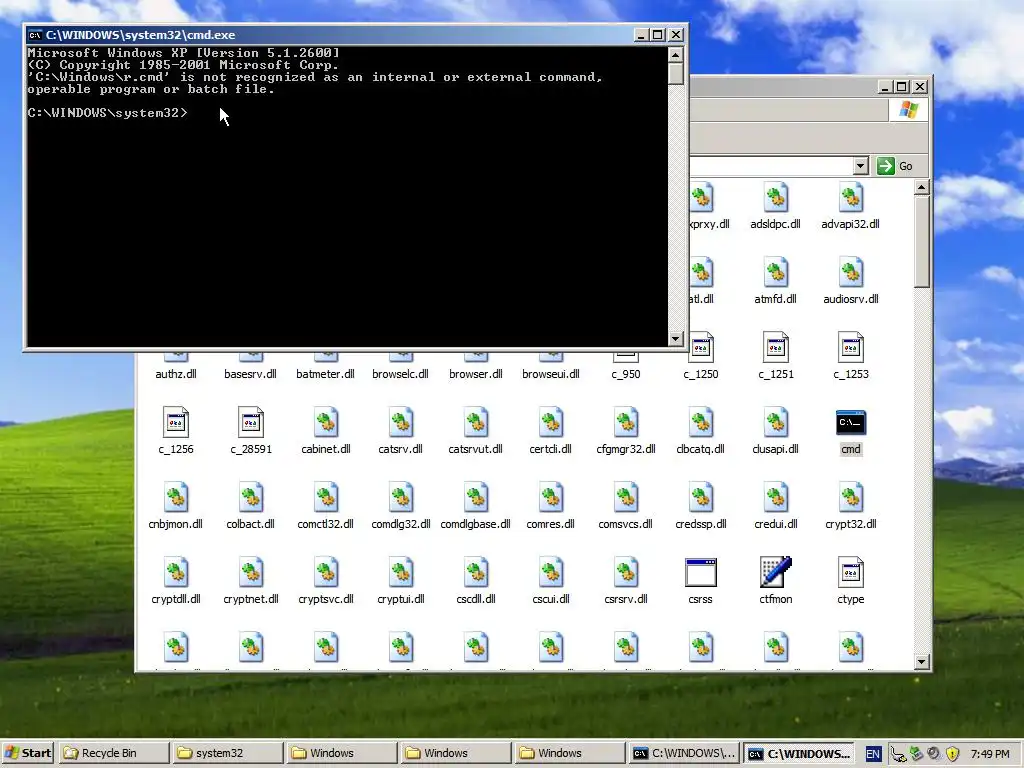The height and width of the screenshot is (768, 1024).
Task: Select the c_28591 file icon
Action: (x=251, y=423)
